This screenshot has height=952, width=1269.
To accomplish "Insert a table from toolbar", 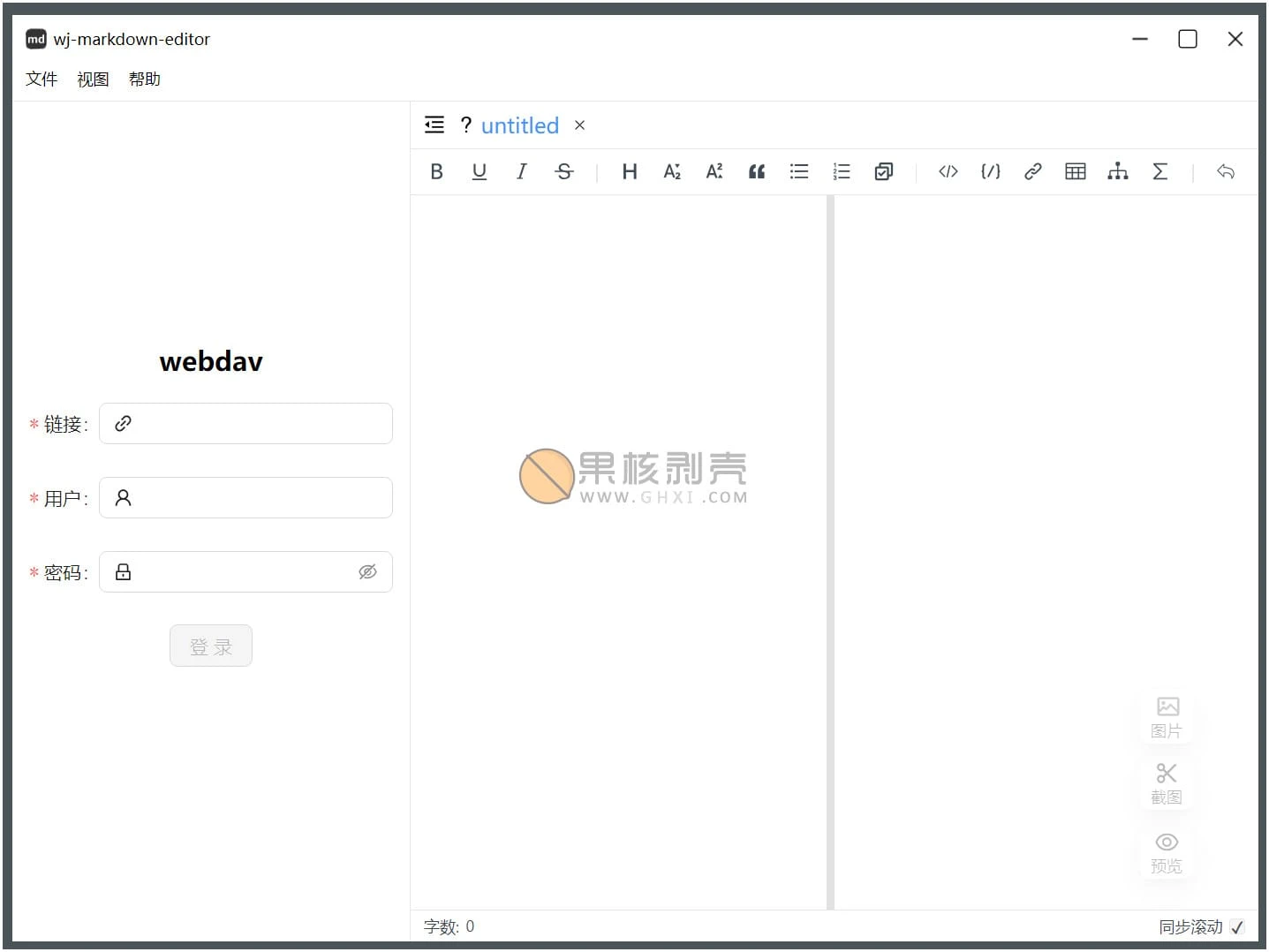I will click(x=1075, y=172).
